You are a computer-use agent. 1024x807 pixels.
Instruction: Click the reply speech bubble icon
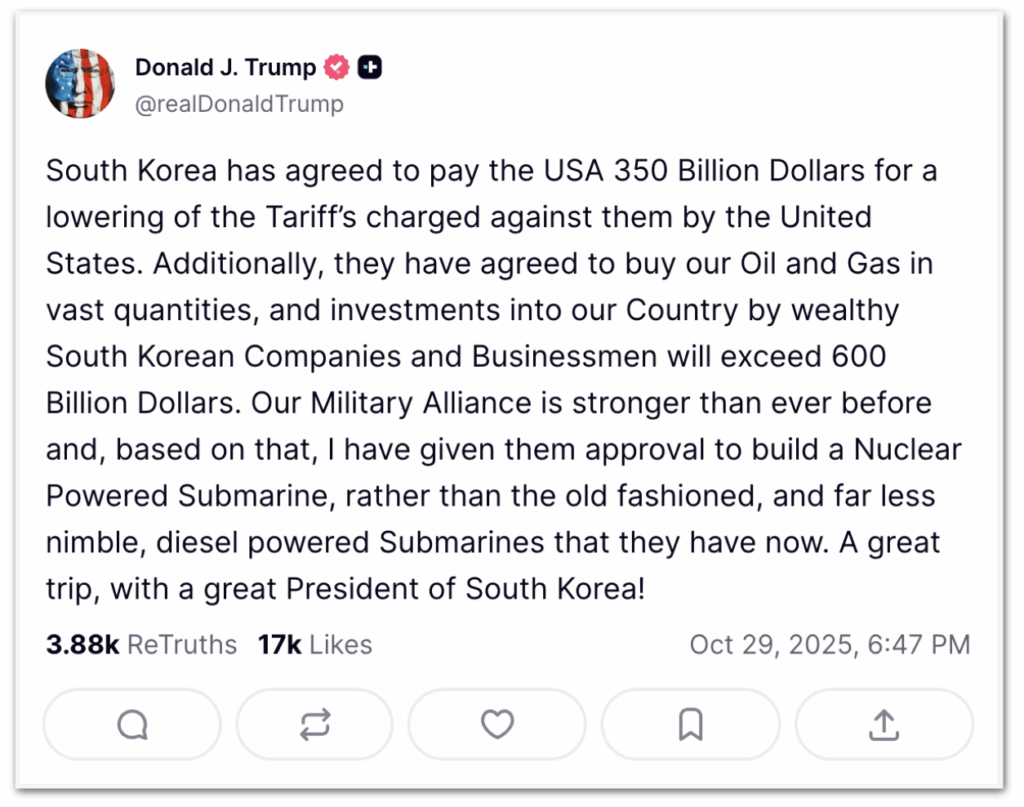pyautogui.click(x=132, y=725)
